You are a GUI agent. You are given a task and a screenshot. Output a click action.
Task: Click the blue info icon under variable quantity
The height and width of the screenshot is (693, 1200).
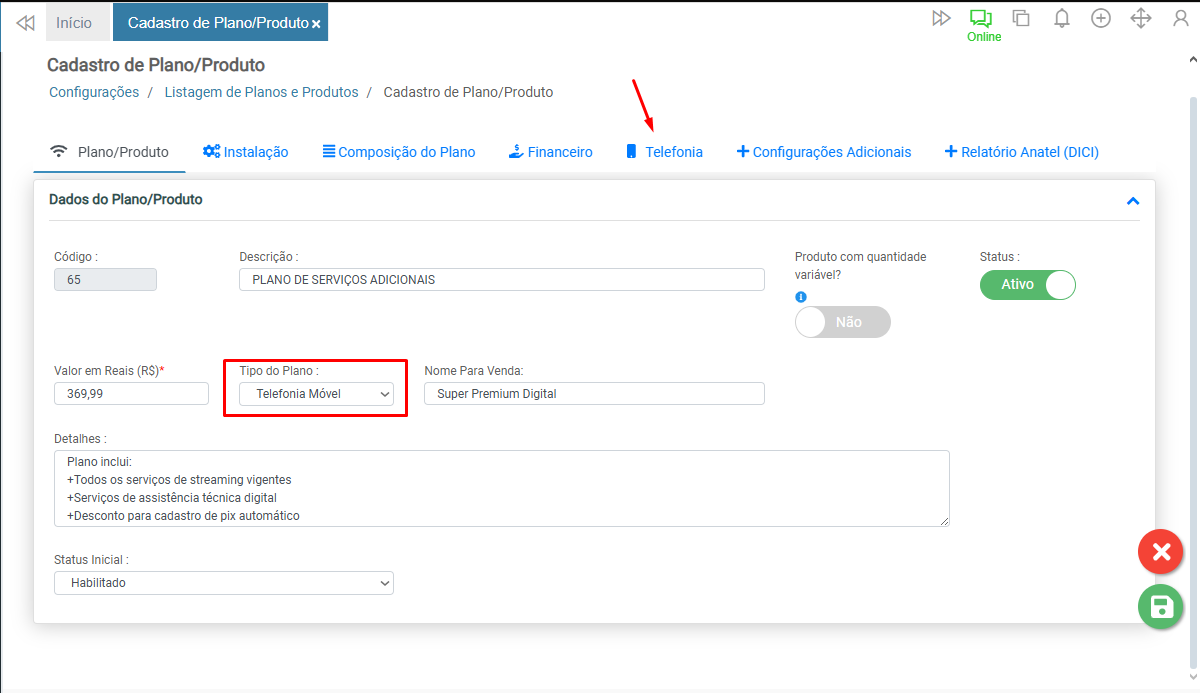coord(800,297)
